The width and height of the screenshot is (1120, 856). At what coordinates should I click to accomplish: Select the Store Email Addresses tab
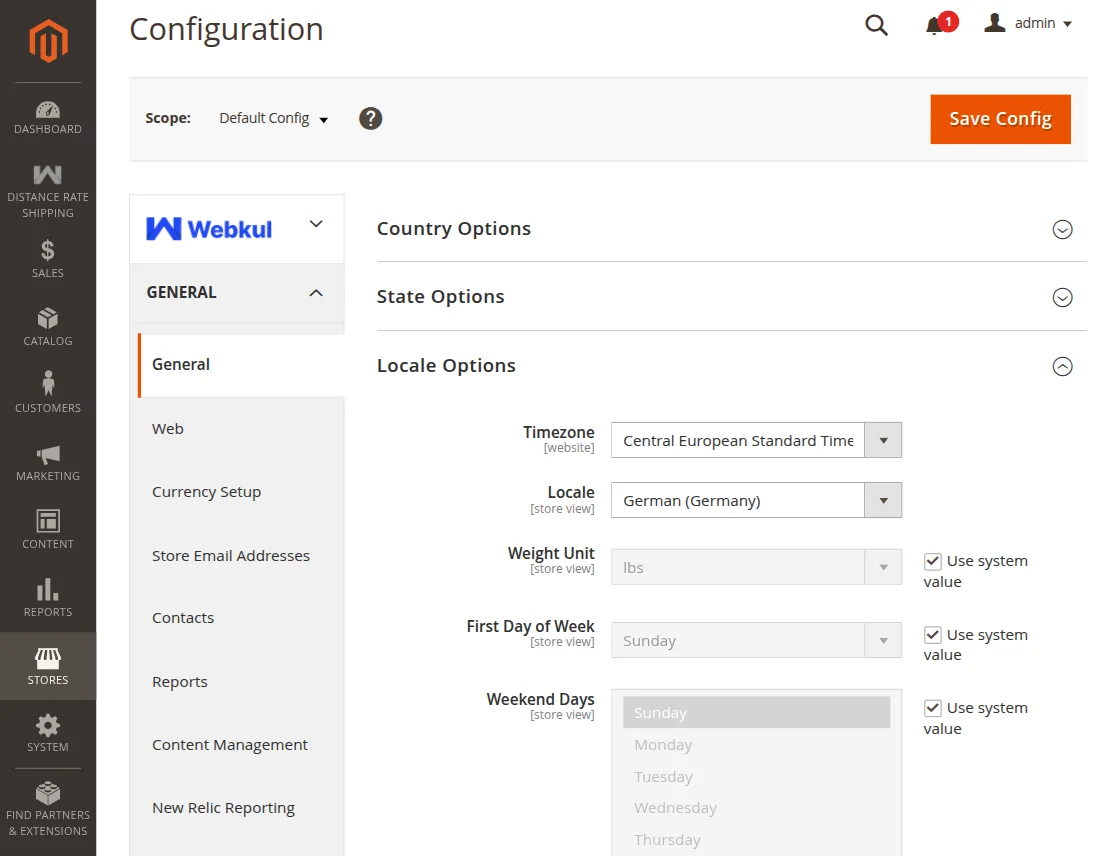click(x=231, y=556)
